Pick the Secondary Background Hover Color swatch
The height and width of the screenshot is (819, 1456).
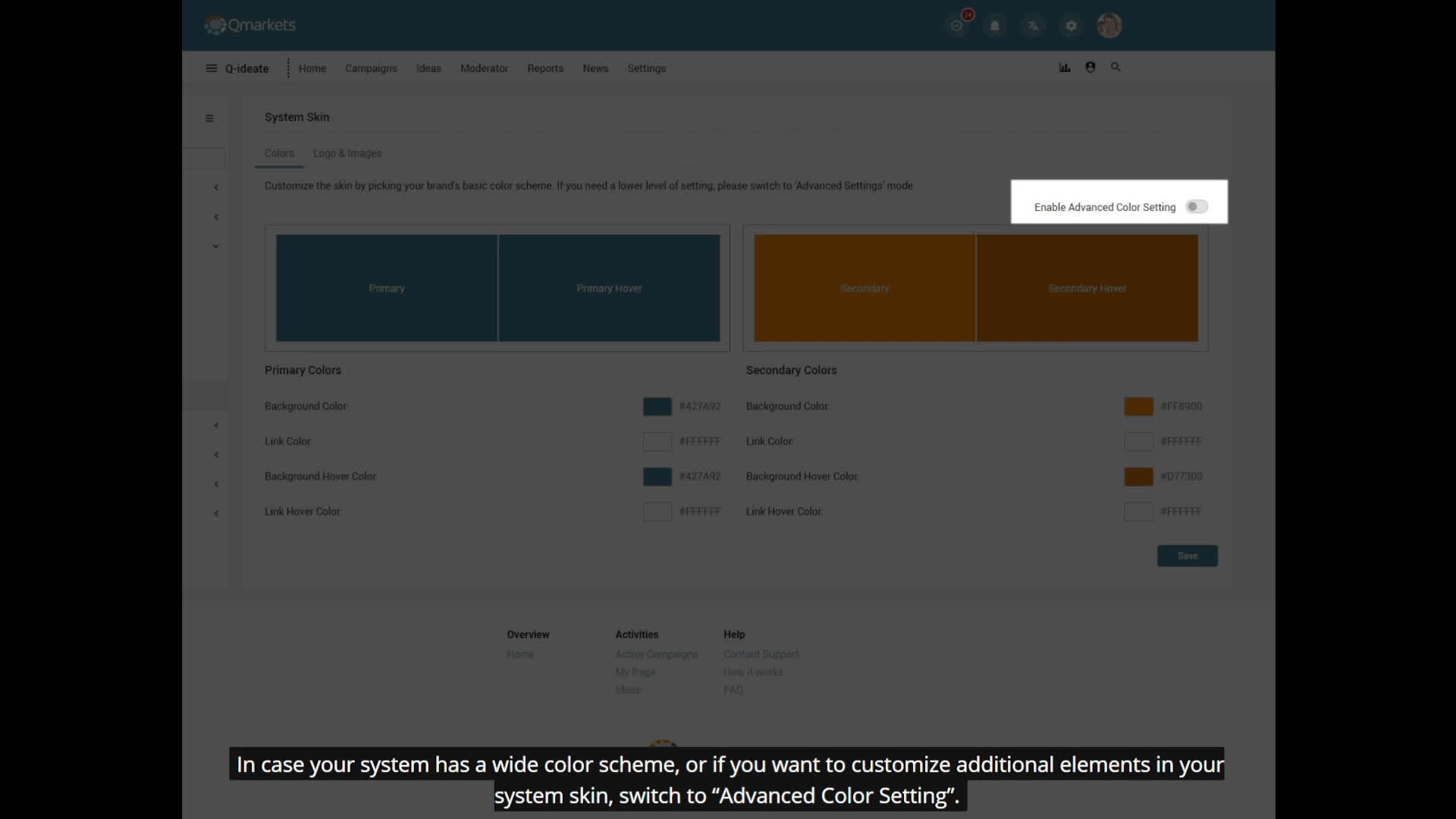[x=1137, y=476]
